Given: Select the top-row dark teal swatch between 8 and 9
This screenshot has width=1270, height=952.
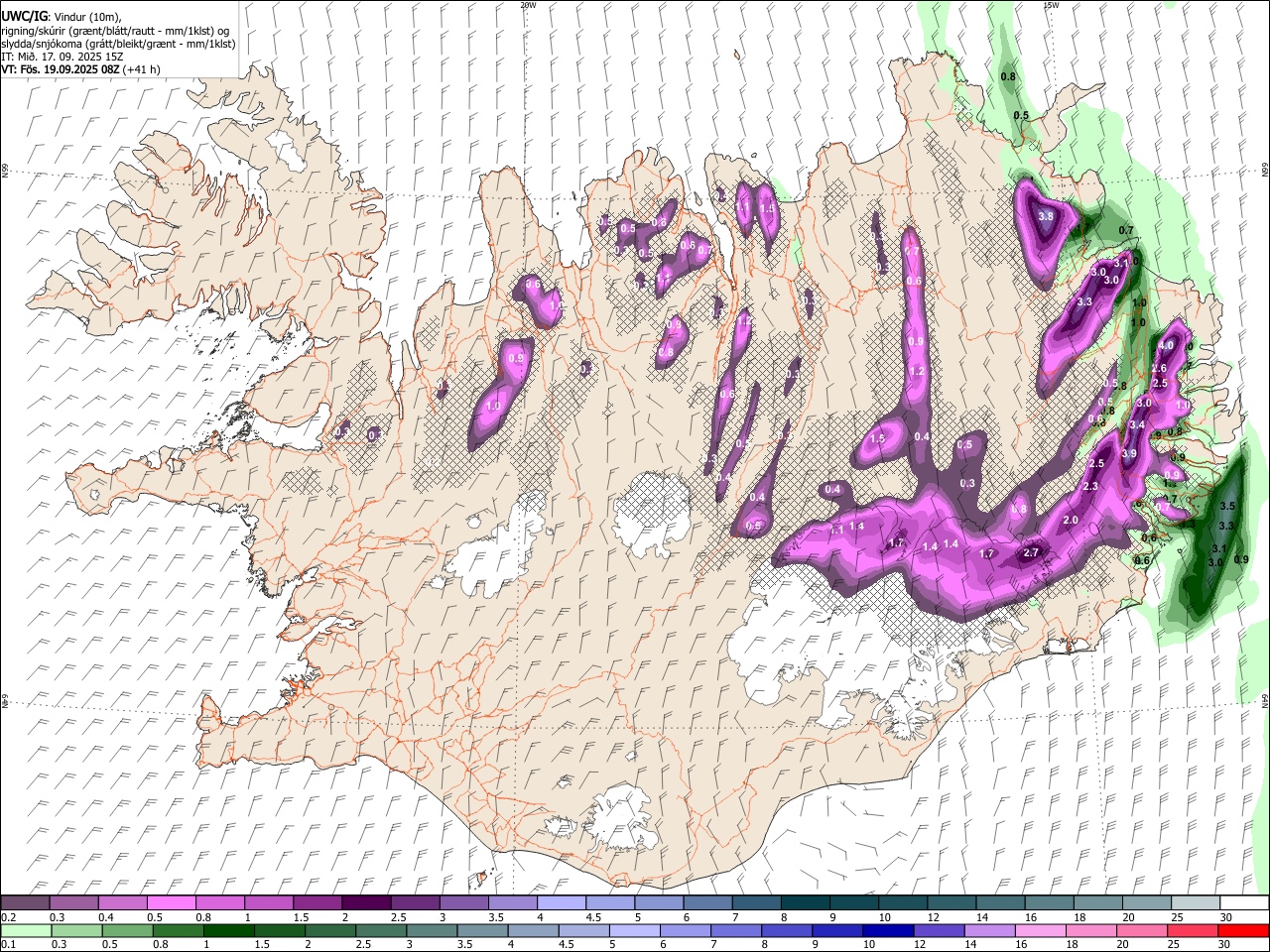Looking at the screenshot, I should (x=805, y=902).
